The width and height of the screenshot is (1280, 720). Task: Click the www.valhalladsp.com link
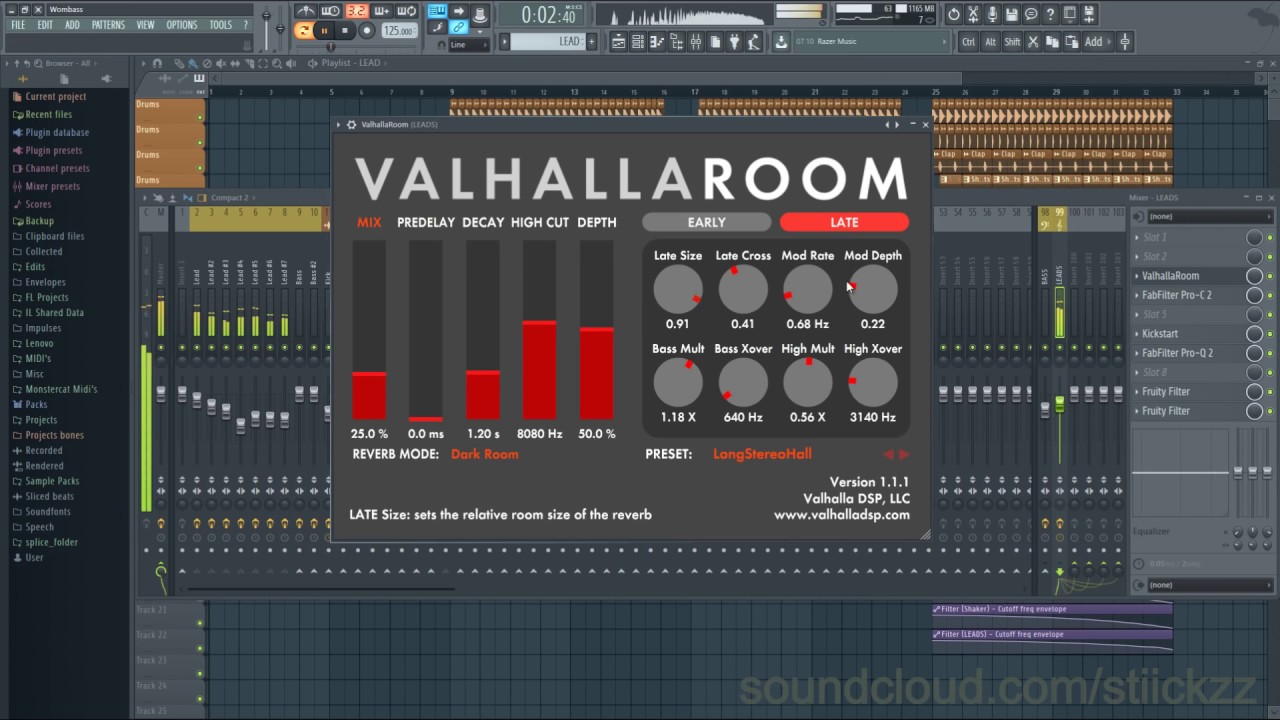[x=842, y=515]
